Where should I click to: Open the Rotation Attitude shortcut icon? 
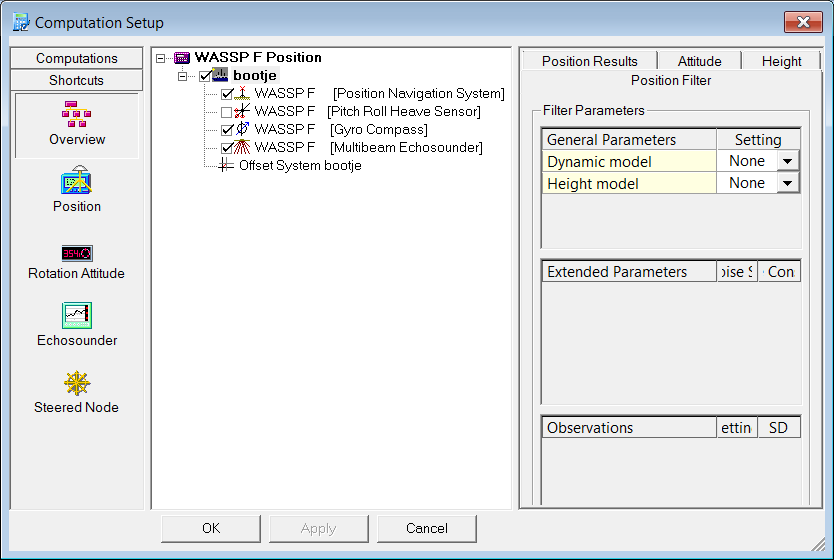(77, 253)
